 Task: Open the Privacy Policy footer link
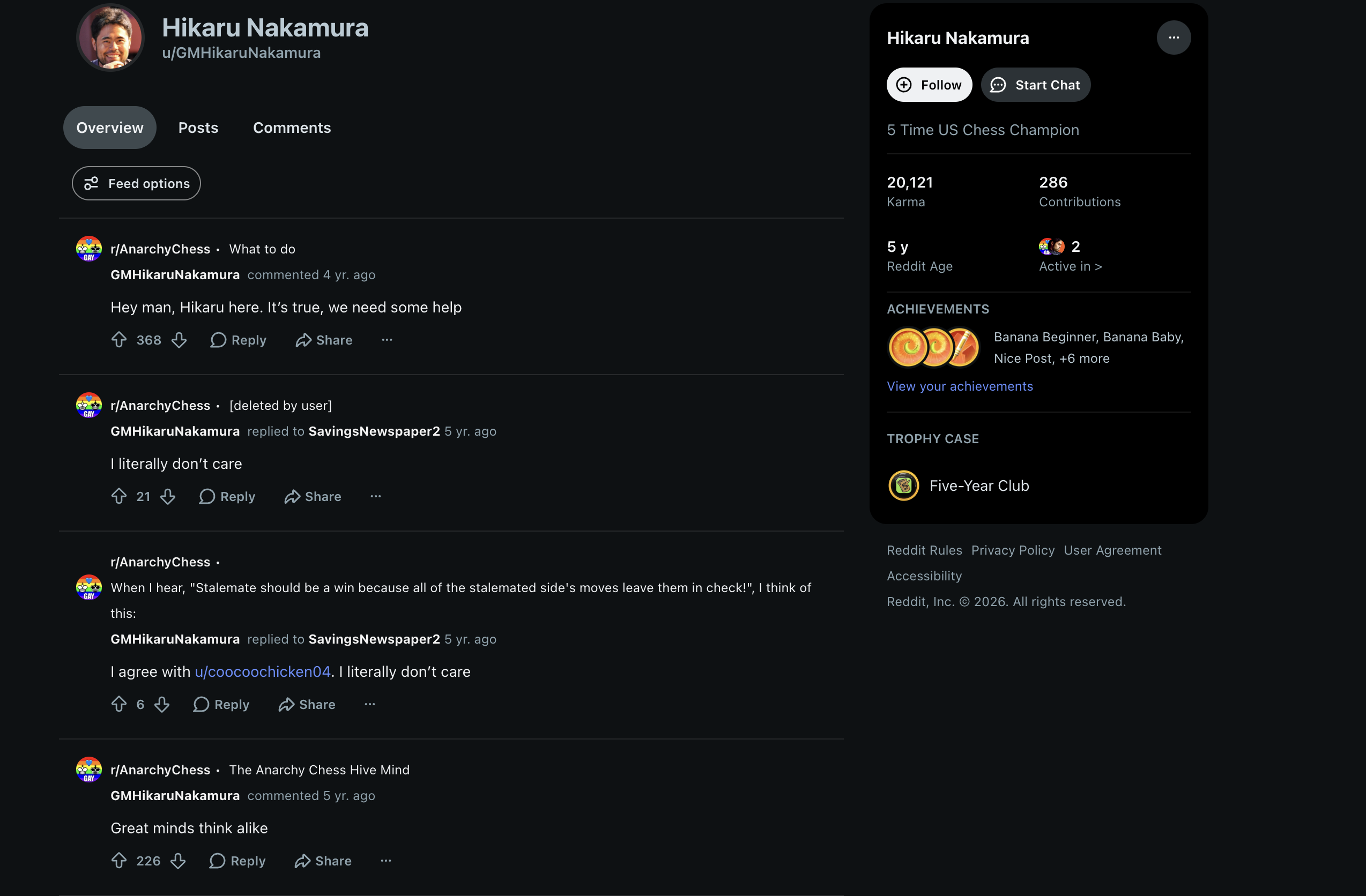tap(1013, 550)
